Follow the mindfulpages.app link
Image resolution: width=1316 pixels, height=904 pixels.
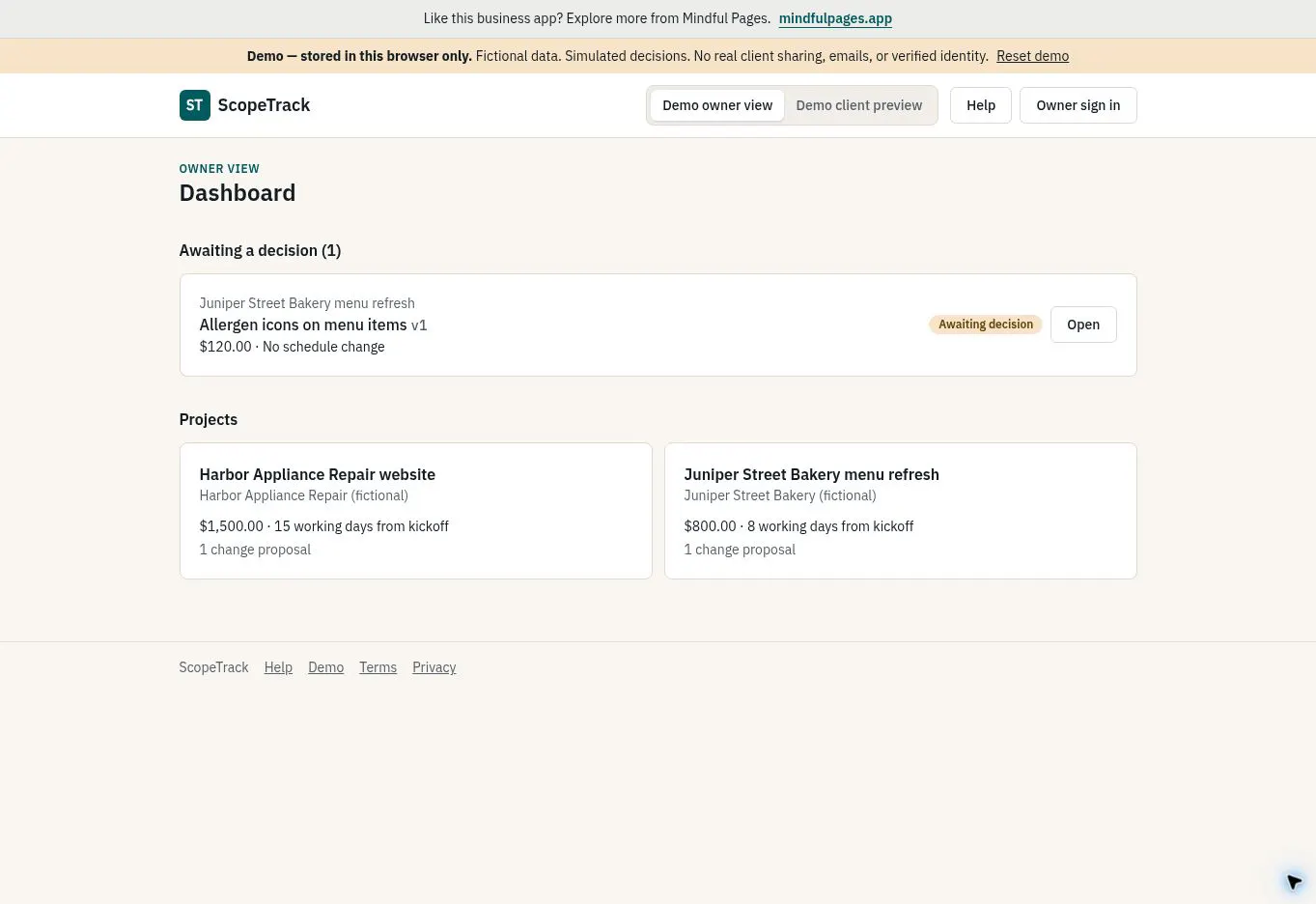pos(835,18)
